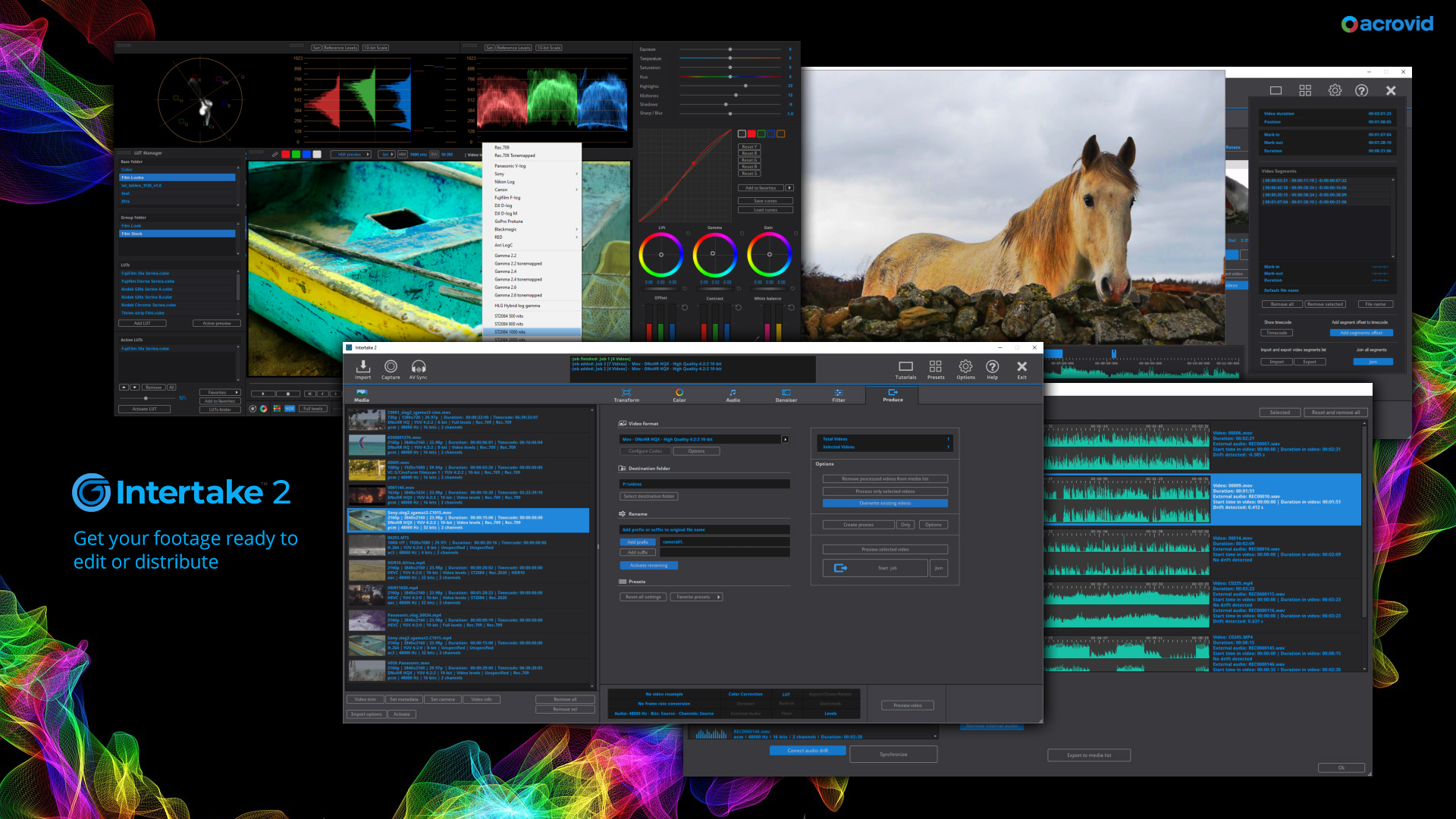Switch to the Denoiser tab
This screenshot has height=819, width=1456.
point(786,395)
